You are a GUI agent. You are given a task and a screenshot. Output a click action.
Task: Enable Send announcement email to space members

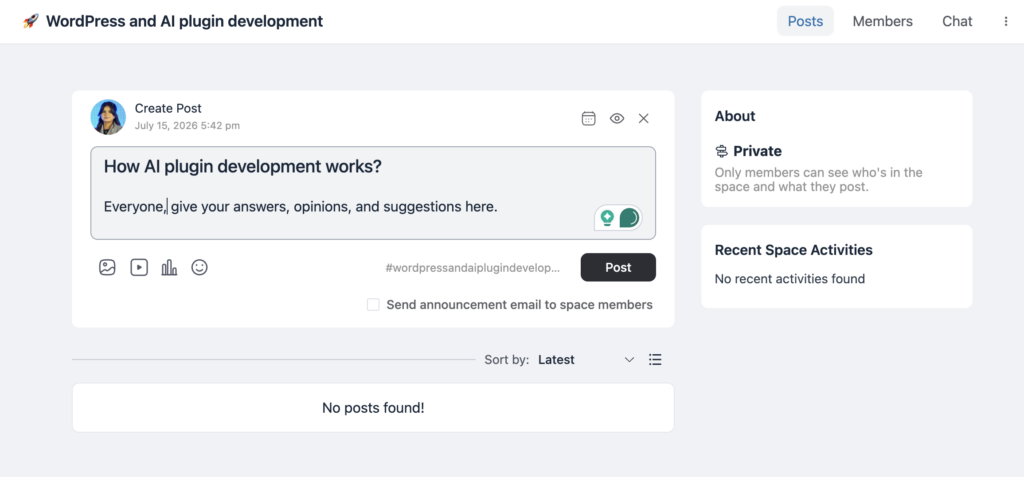point(373,304)
